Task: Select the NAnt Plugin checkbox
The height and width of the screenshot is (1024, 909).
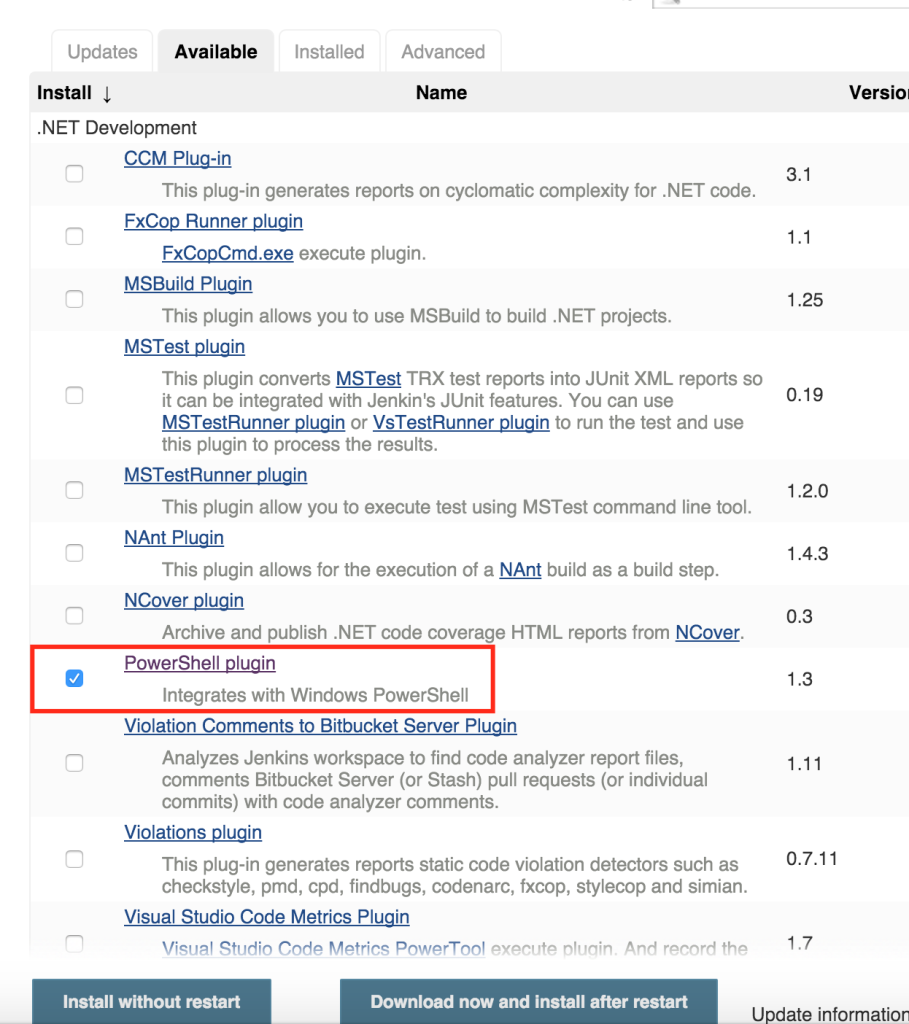Action: (74, 553)
